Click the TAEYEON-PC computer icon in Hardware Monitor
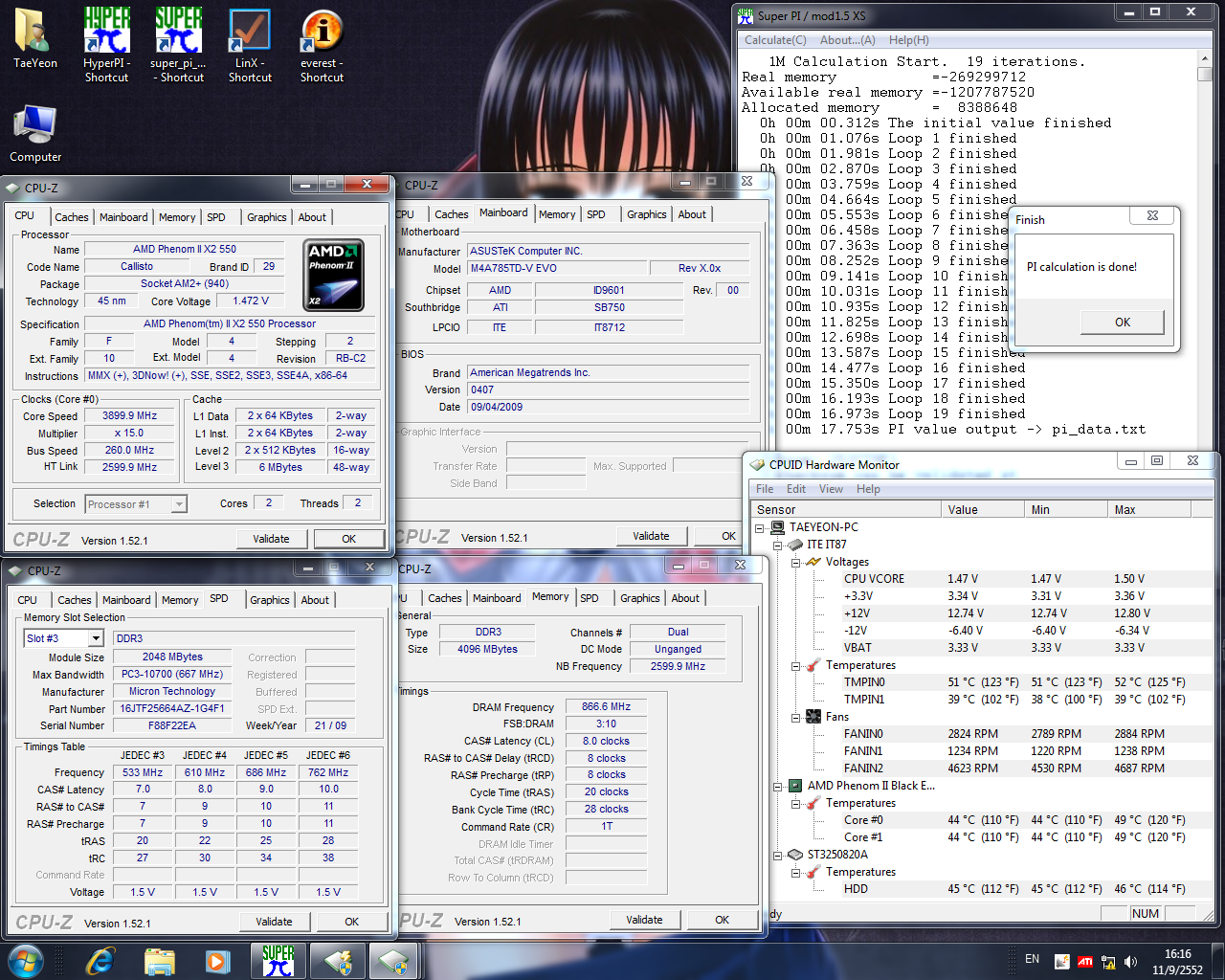 tap(777, 527)
